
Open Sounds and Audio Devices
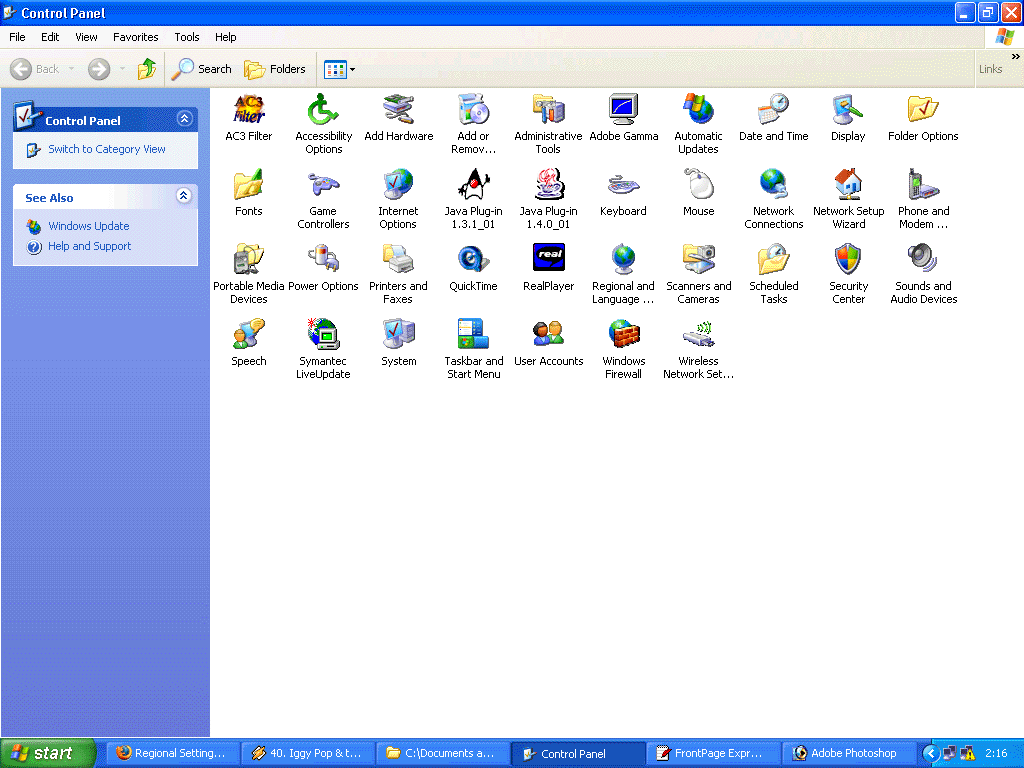pyautogui.click(x=923, y=274)
